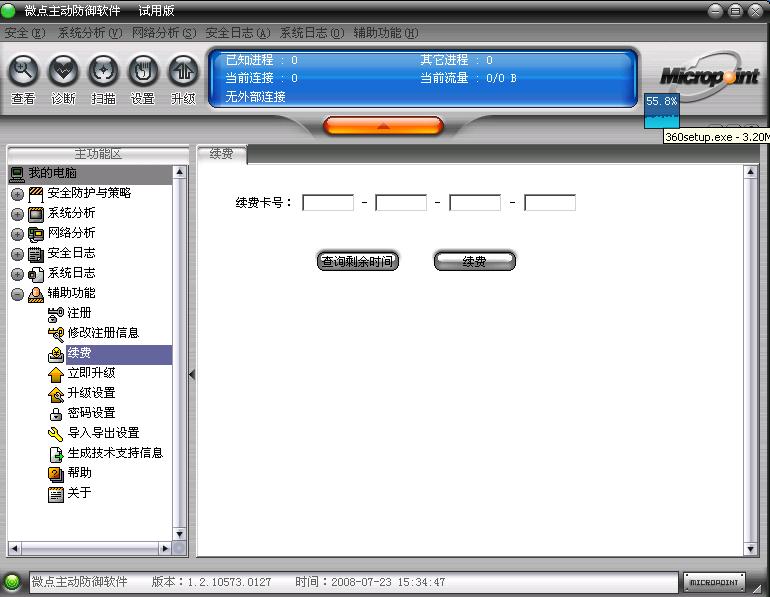Collapse the 辅助功能 tree node

(x=17, y=295)
